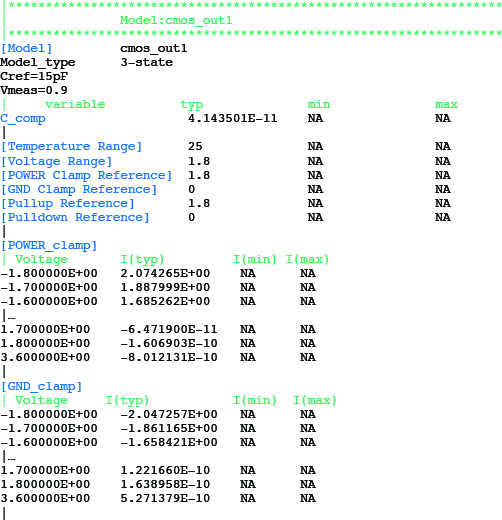Click the -8.012131E-10 POWER_clamp current entry
Screen dimensions: 502x520
(169, 357)
